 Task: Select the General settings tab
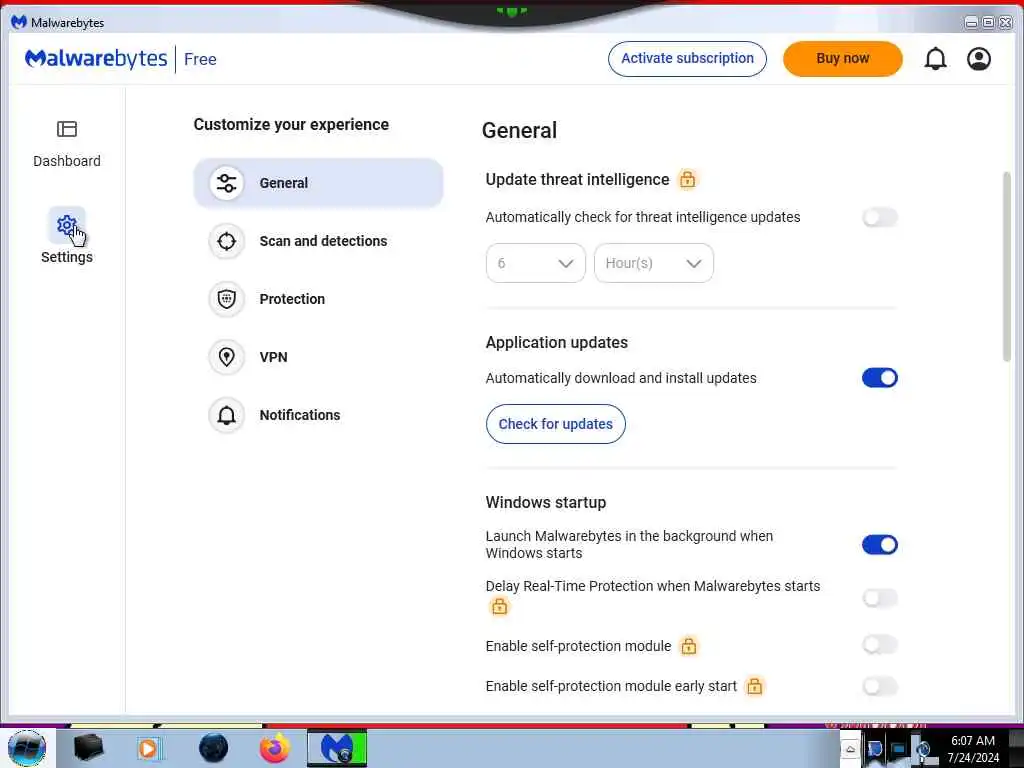[x=319, y=183]
